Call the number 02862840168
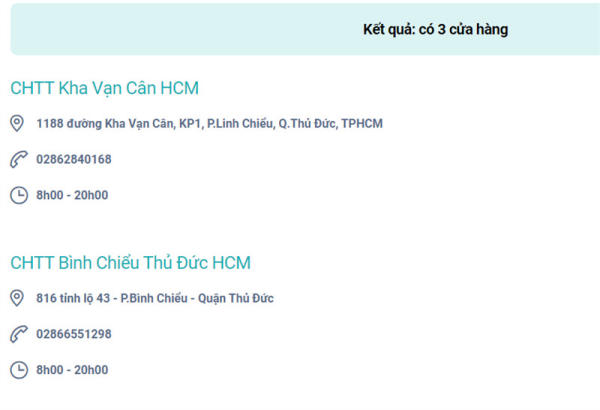600x410 pixels. (74, 159)
